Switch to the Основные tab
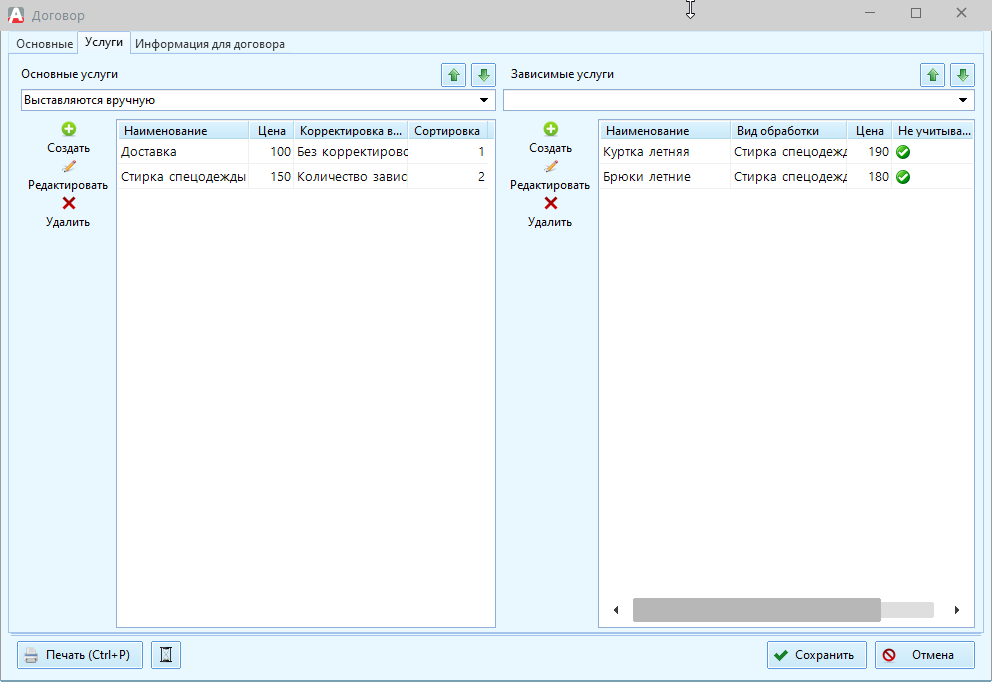 [x=45, y=44]
